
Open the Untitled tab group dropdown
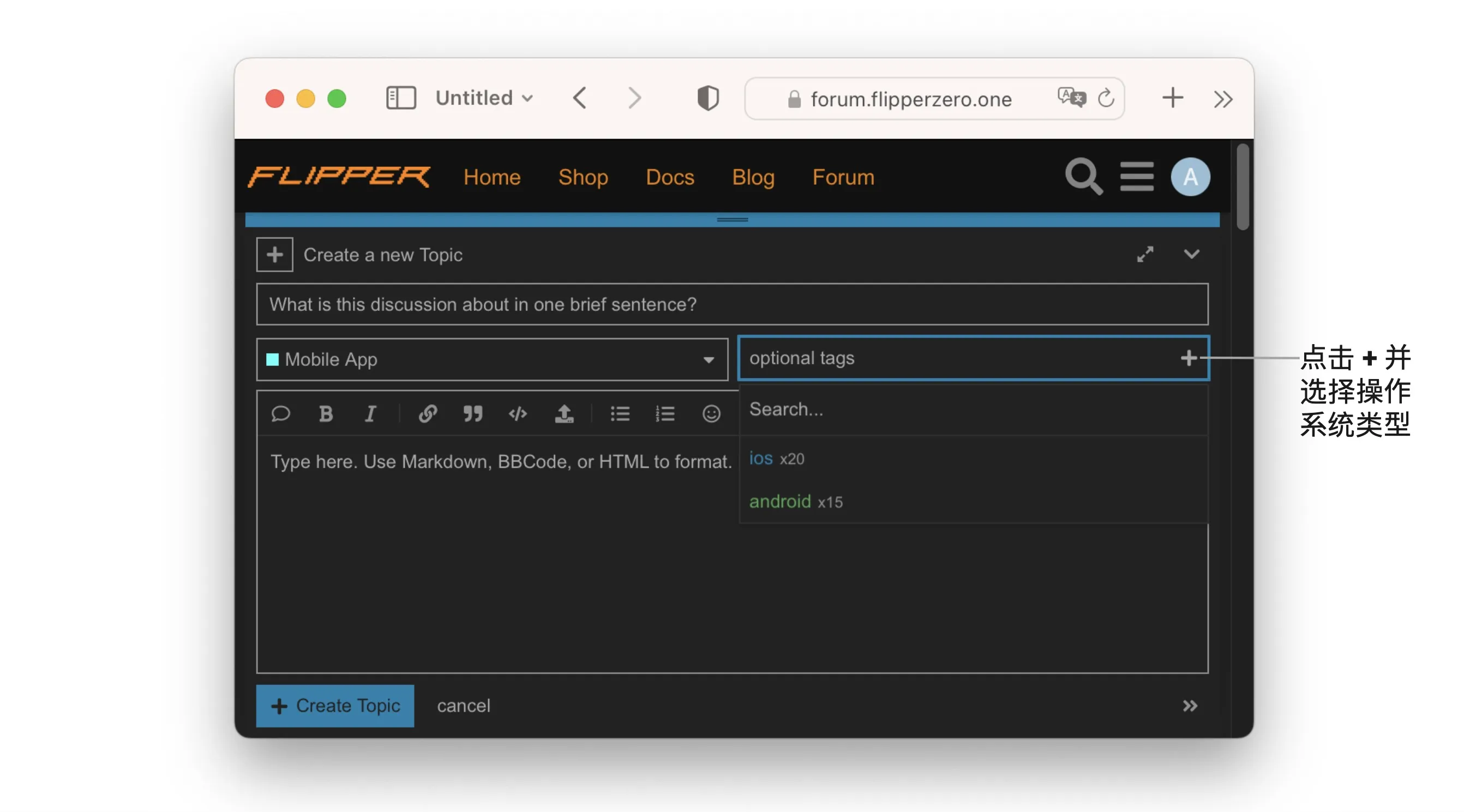484,98
